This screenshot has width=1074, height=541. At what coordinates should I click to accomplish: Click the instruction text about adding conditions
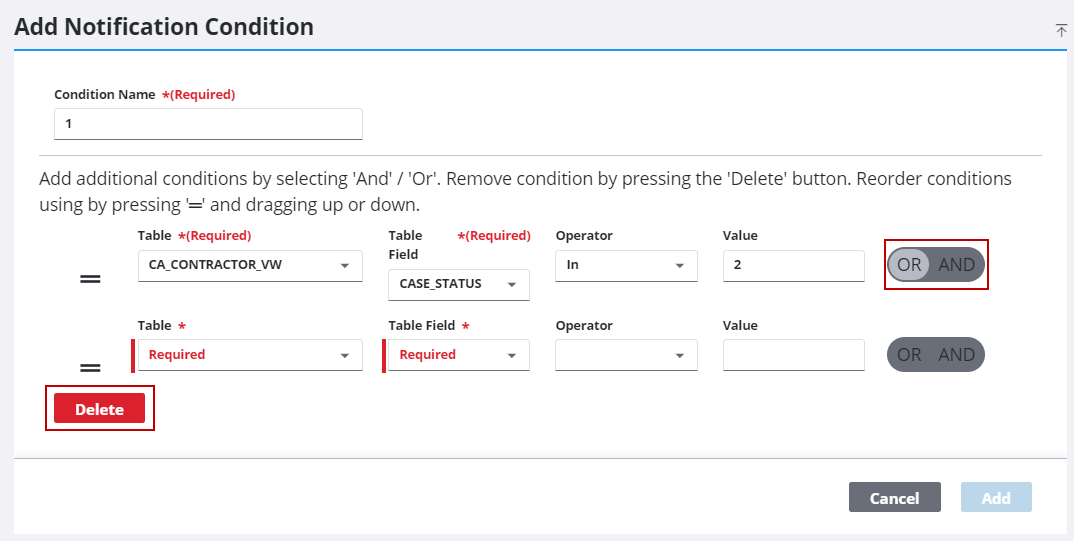click(525, 192)
